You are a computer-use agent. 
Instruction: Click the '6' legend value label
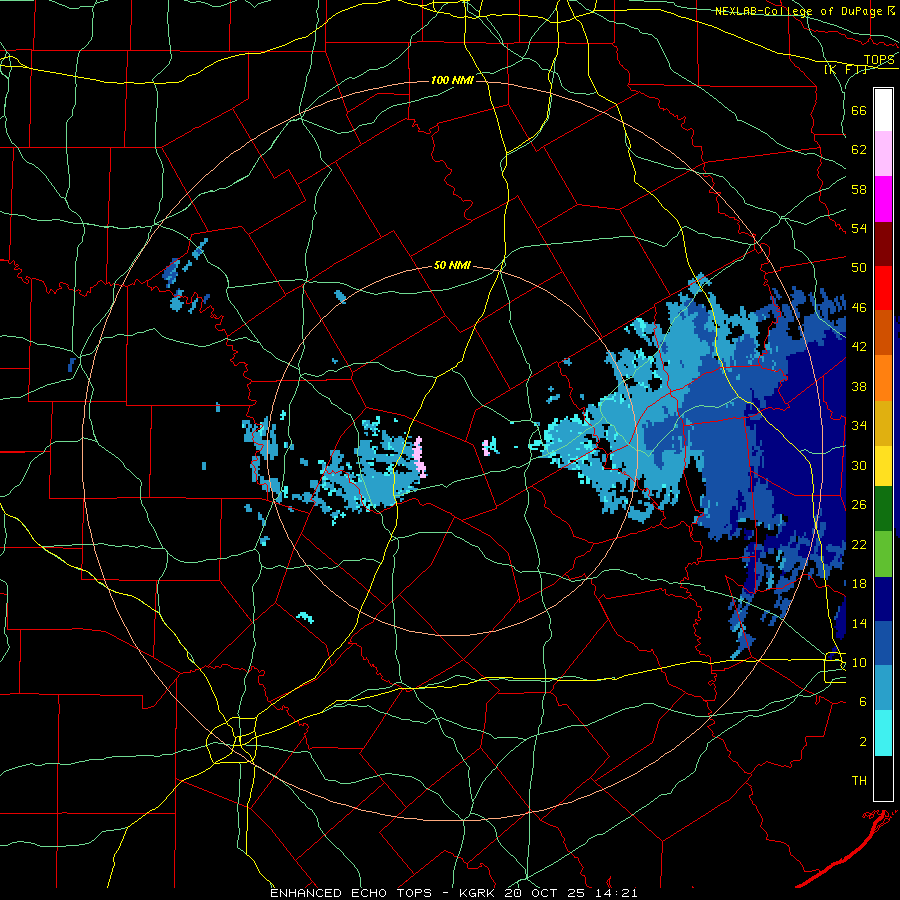(862, 703)
